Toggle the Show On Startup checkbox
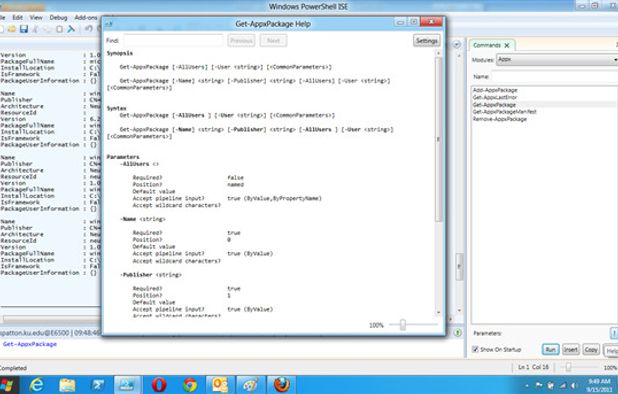Viewport: 618px width, 394px height. (475, 349)
